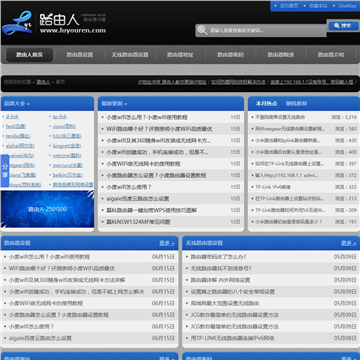Image resolution: width=360 pixels, height=360 pixels.
Task: Click the 搜索 search button
Action: point(343,26)
